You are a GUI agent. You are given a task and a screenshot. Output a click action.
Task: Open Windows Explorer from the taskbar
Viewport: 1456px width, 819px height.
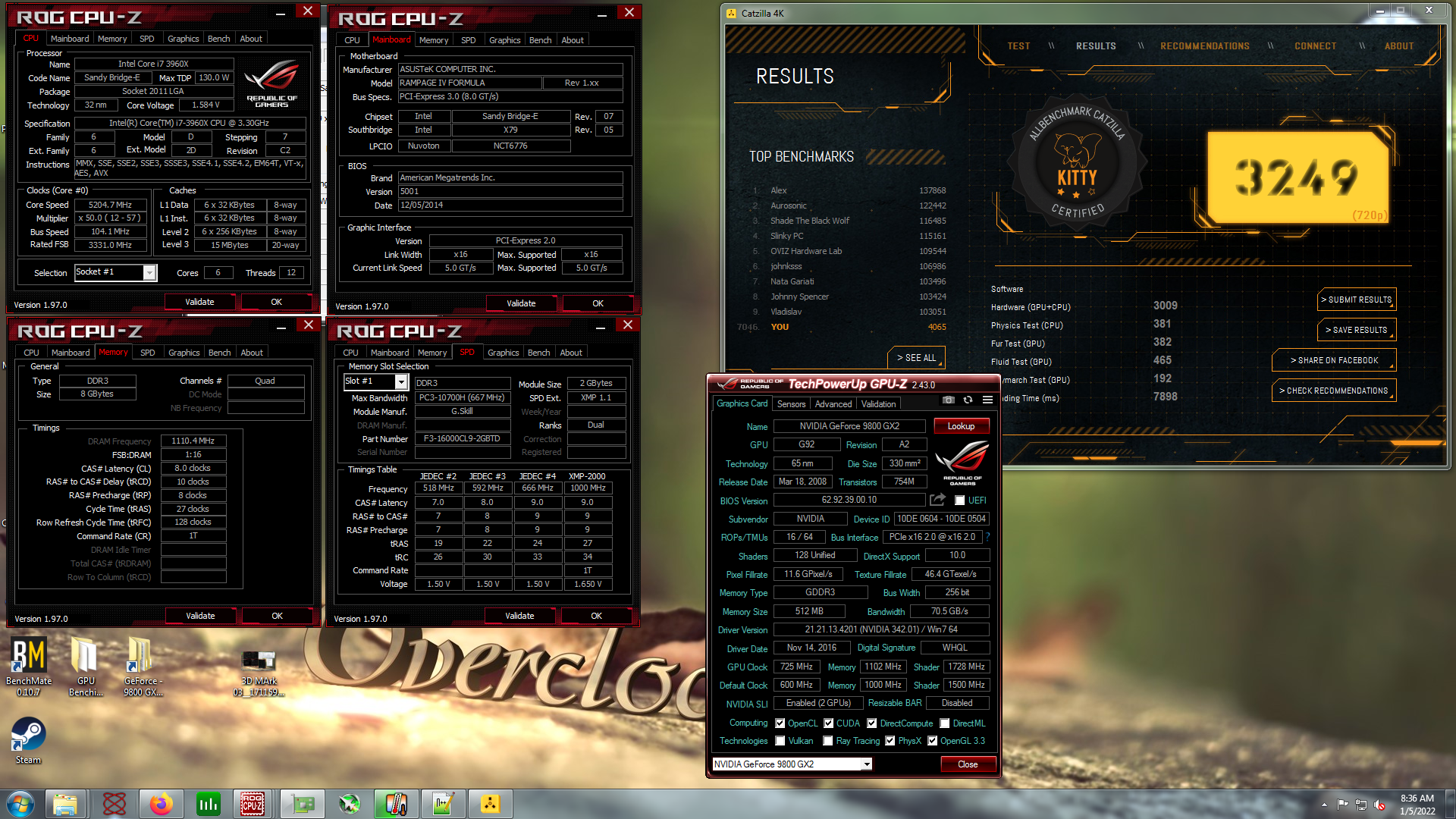pyautogui.click(x=65, y=804)
